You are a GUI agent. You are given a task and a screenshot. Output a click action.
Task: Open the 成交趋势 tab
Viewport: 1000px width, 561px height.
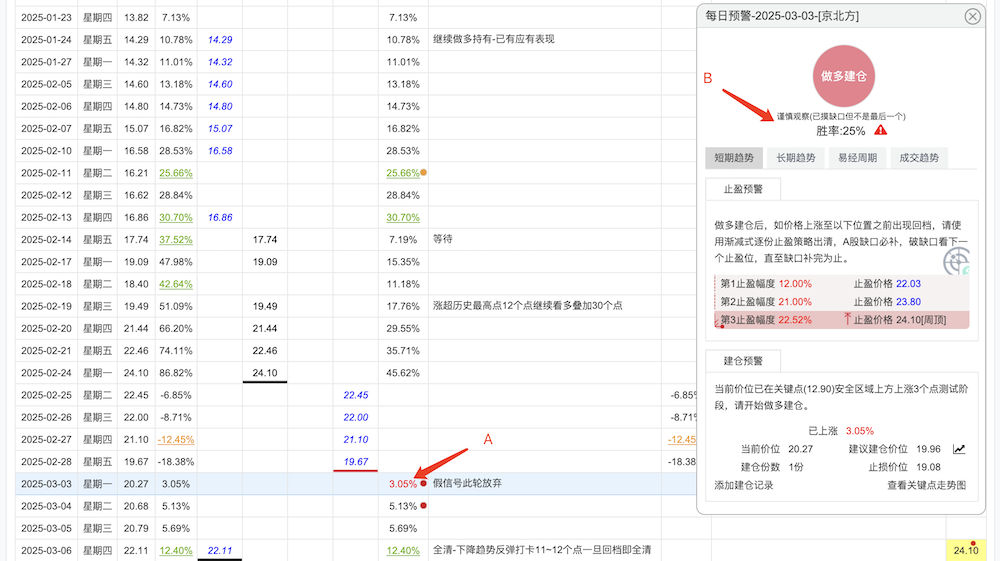[x=919, y=157]
